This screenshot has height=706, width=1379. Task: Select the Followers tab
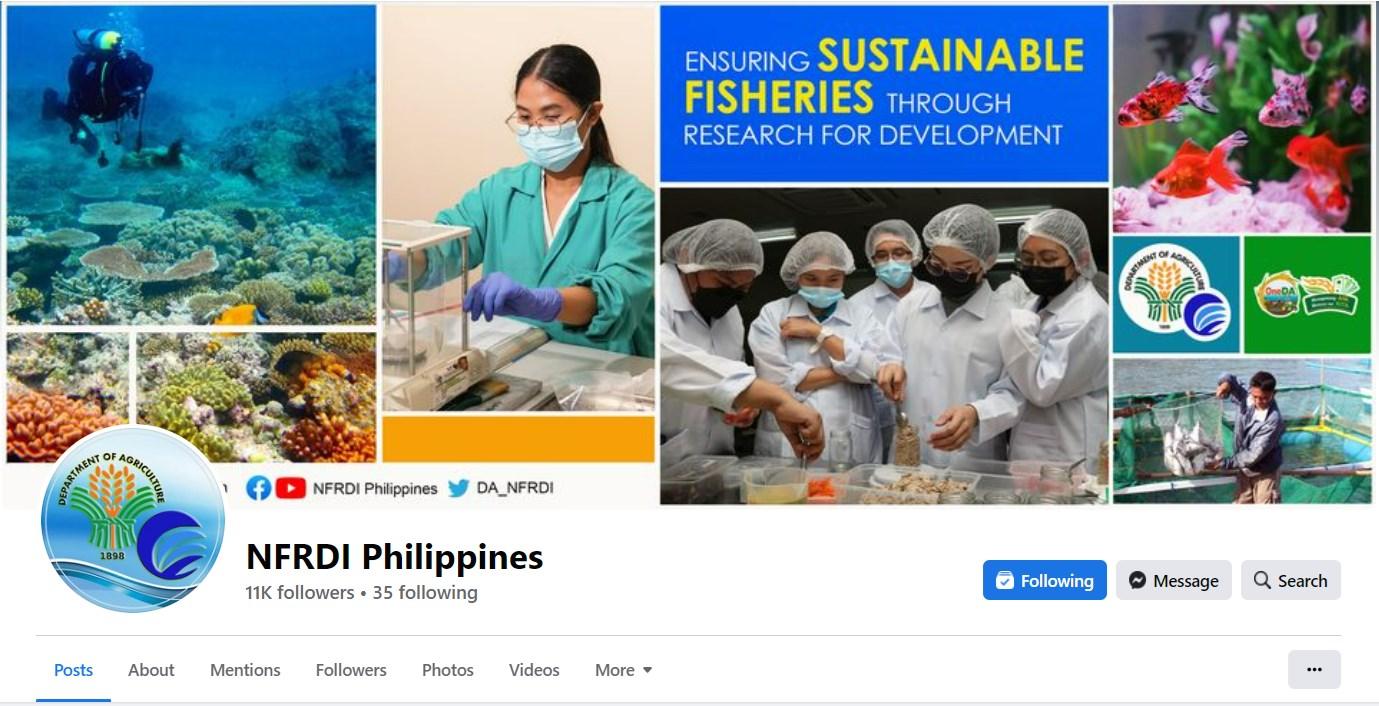[x=351, y=670]
